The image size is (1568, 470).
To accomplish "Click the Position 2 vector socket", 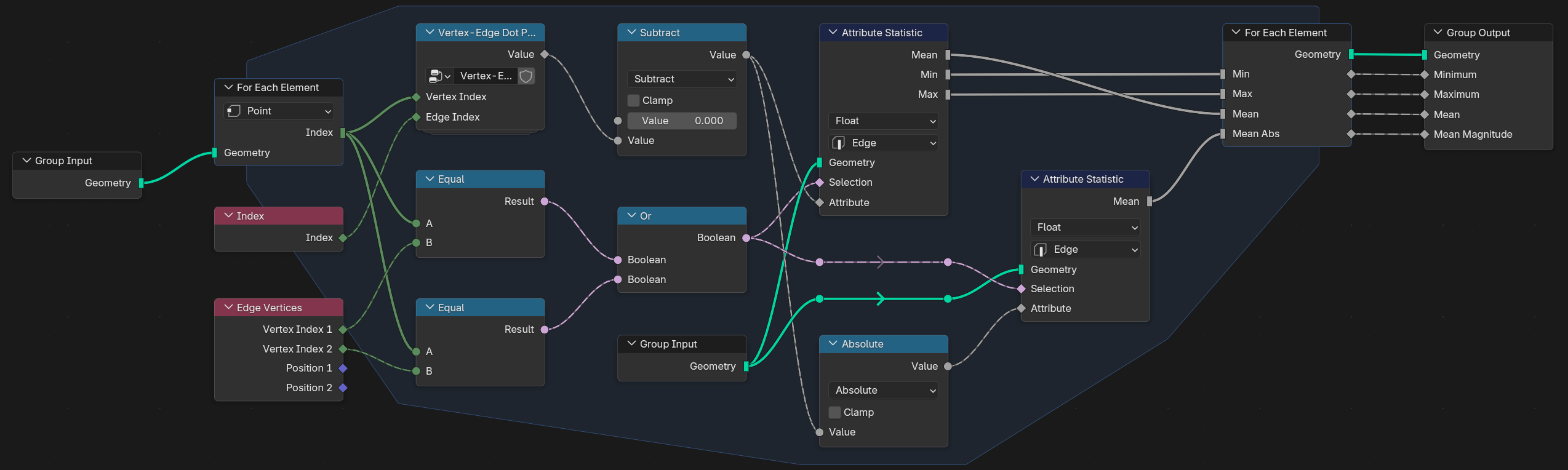I will tap(343, 388).
